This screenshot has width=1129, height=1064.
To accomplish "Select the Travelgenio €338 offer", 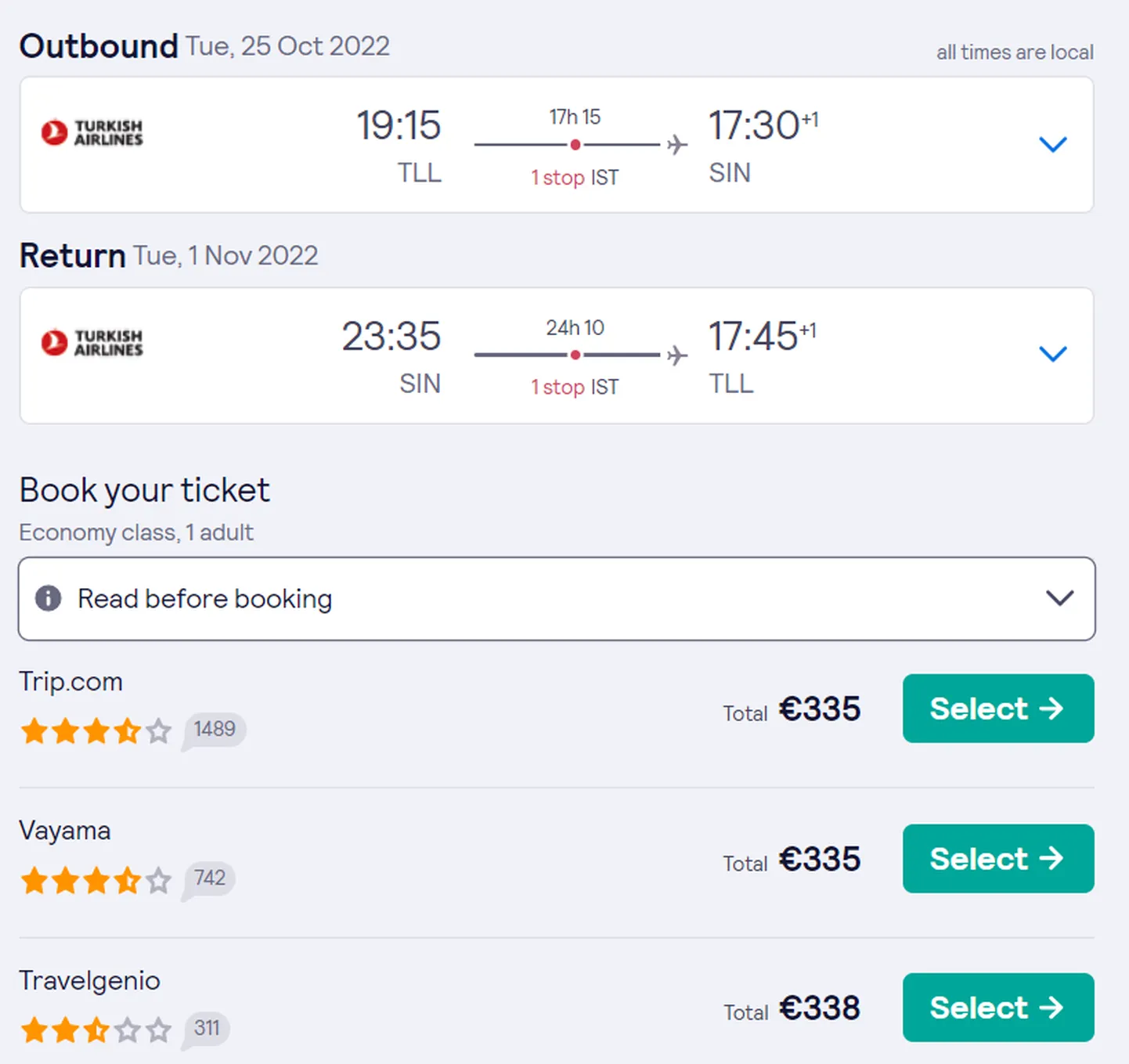I will point(998,1008).
